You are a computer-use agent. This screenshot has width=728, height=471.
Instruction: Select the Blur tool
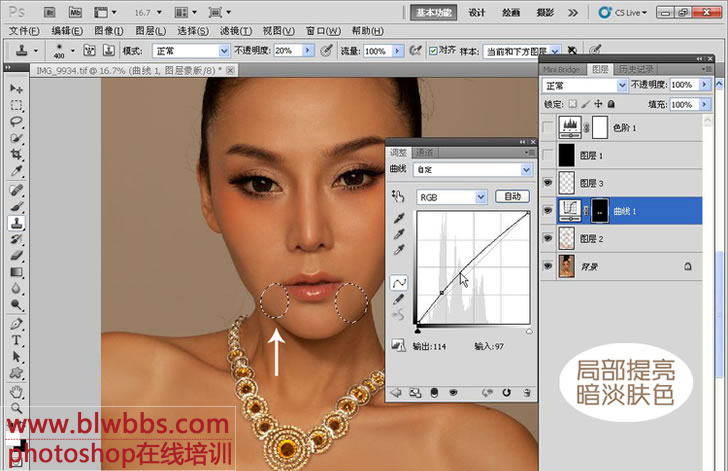[16, 288]
